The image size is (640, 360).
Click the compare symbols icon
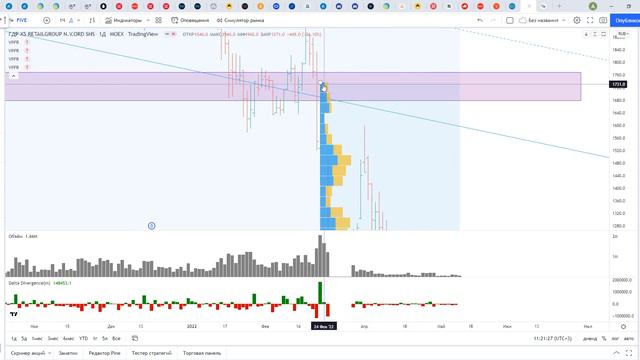point(47,20)
